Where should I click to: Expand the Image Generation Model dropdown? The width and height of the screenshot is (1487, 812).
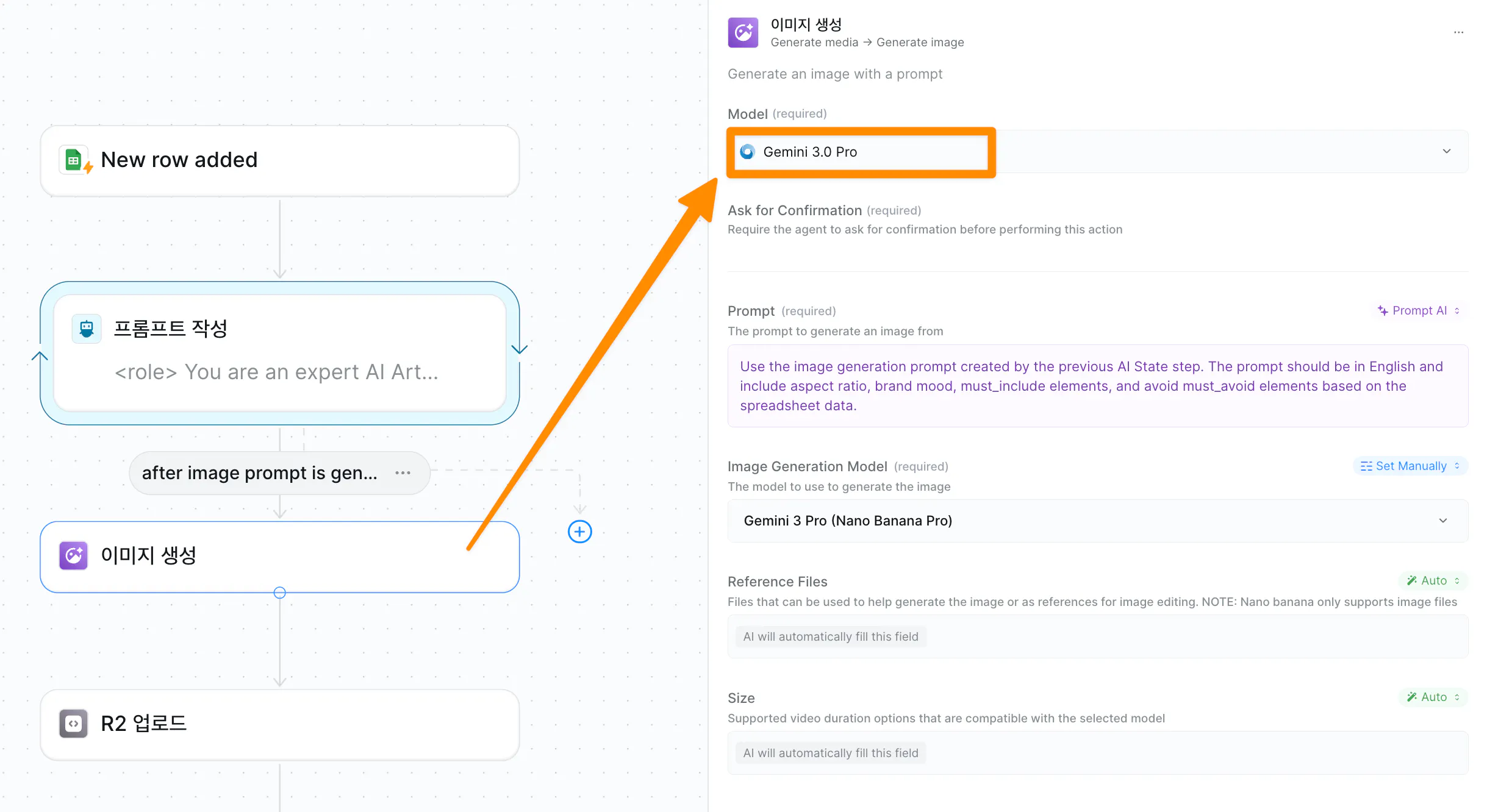point(1097,521)
